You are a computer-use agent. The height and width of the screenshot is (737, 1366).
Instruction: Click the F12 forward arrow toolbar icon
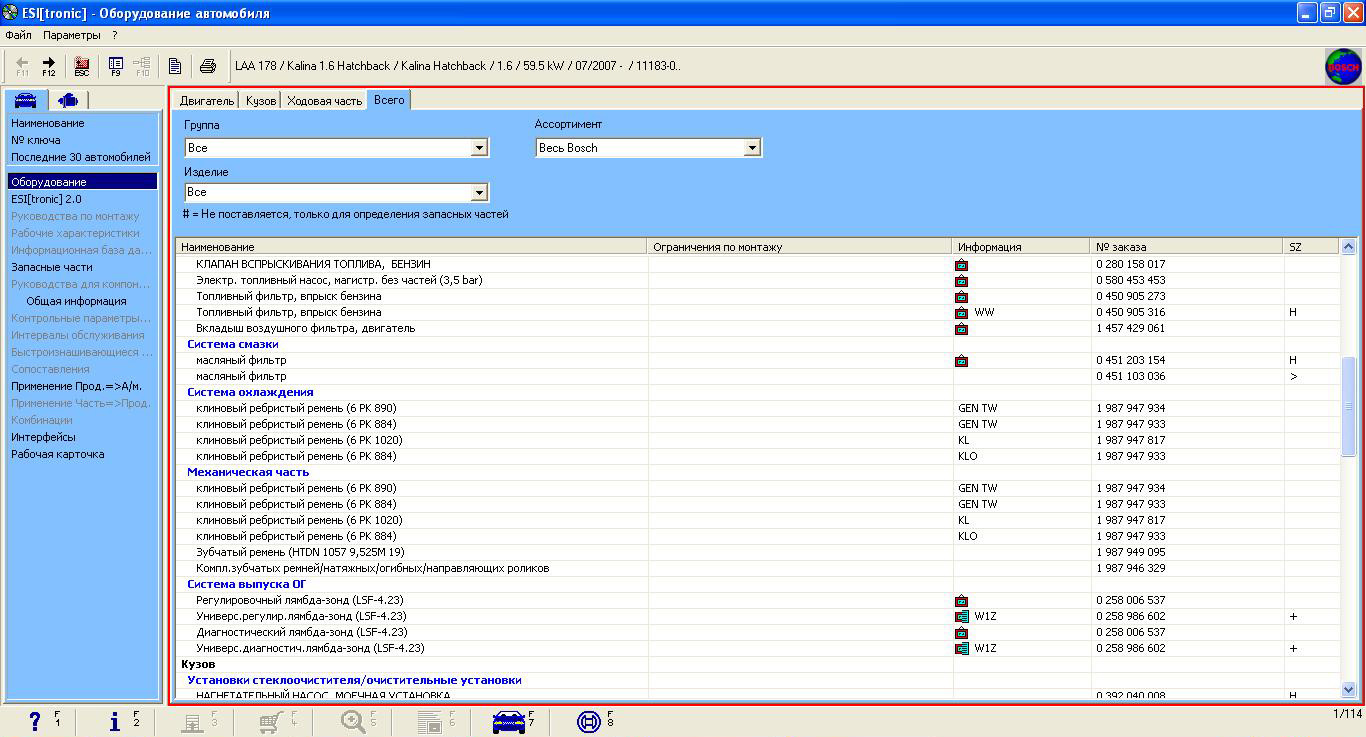pos(48,66)
